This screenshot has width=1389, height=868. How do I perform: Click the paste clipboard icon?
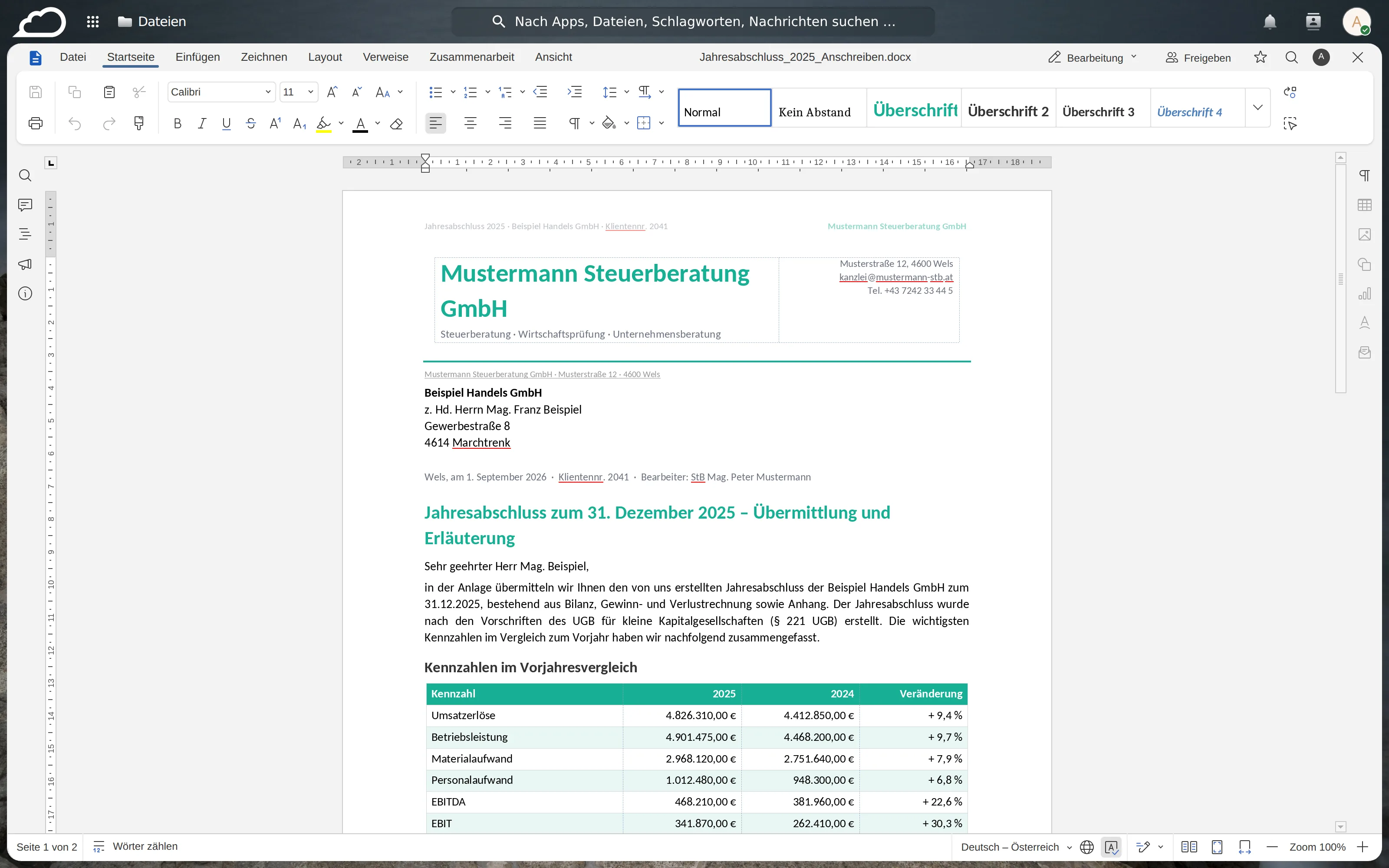coord(109,92)
